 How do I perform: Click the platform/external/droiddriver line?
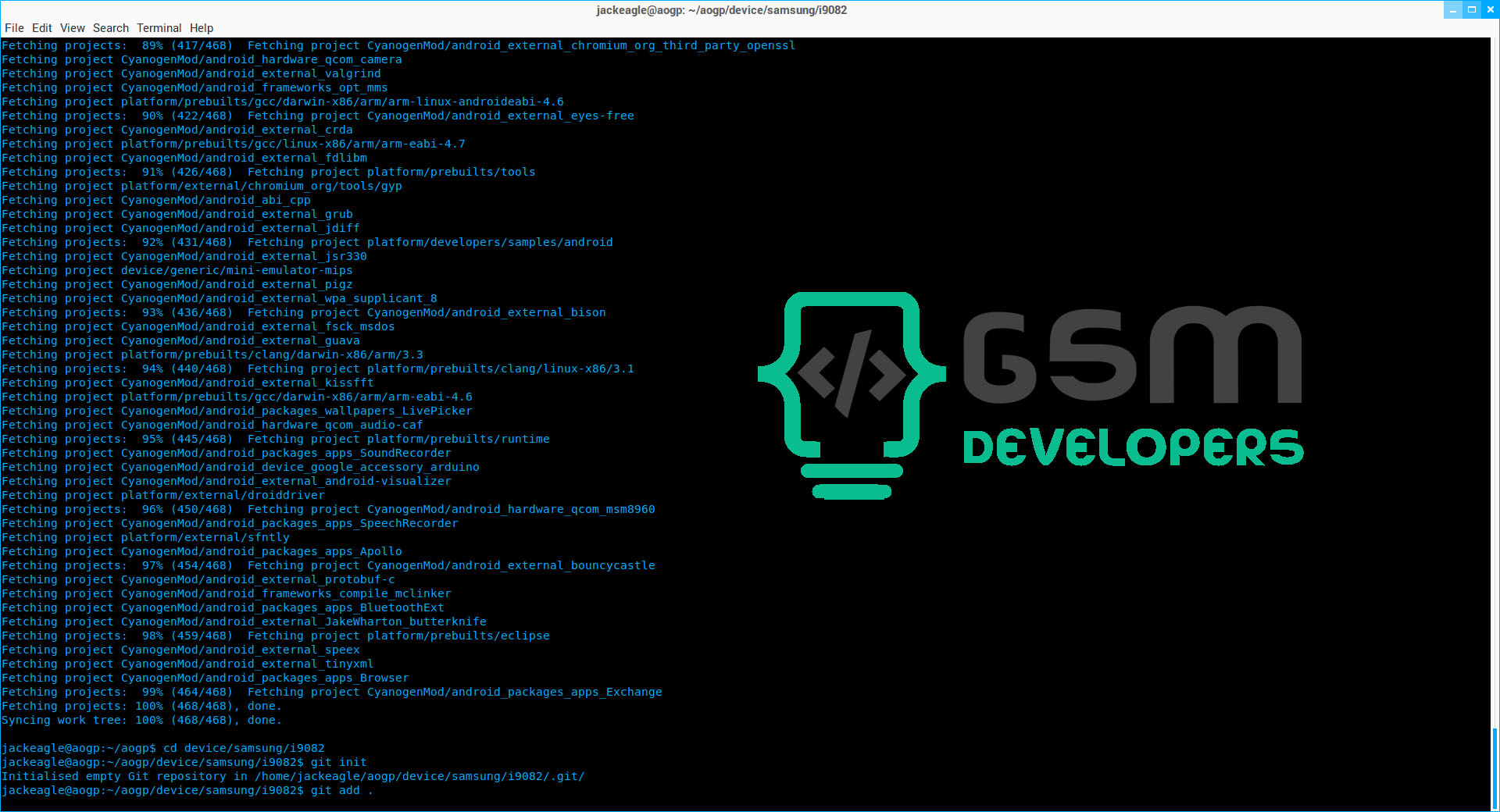click(x=163, y=496)
